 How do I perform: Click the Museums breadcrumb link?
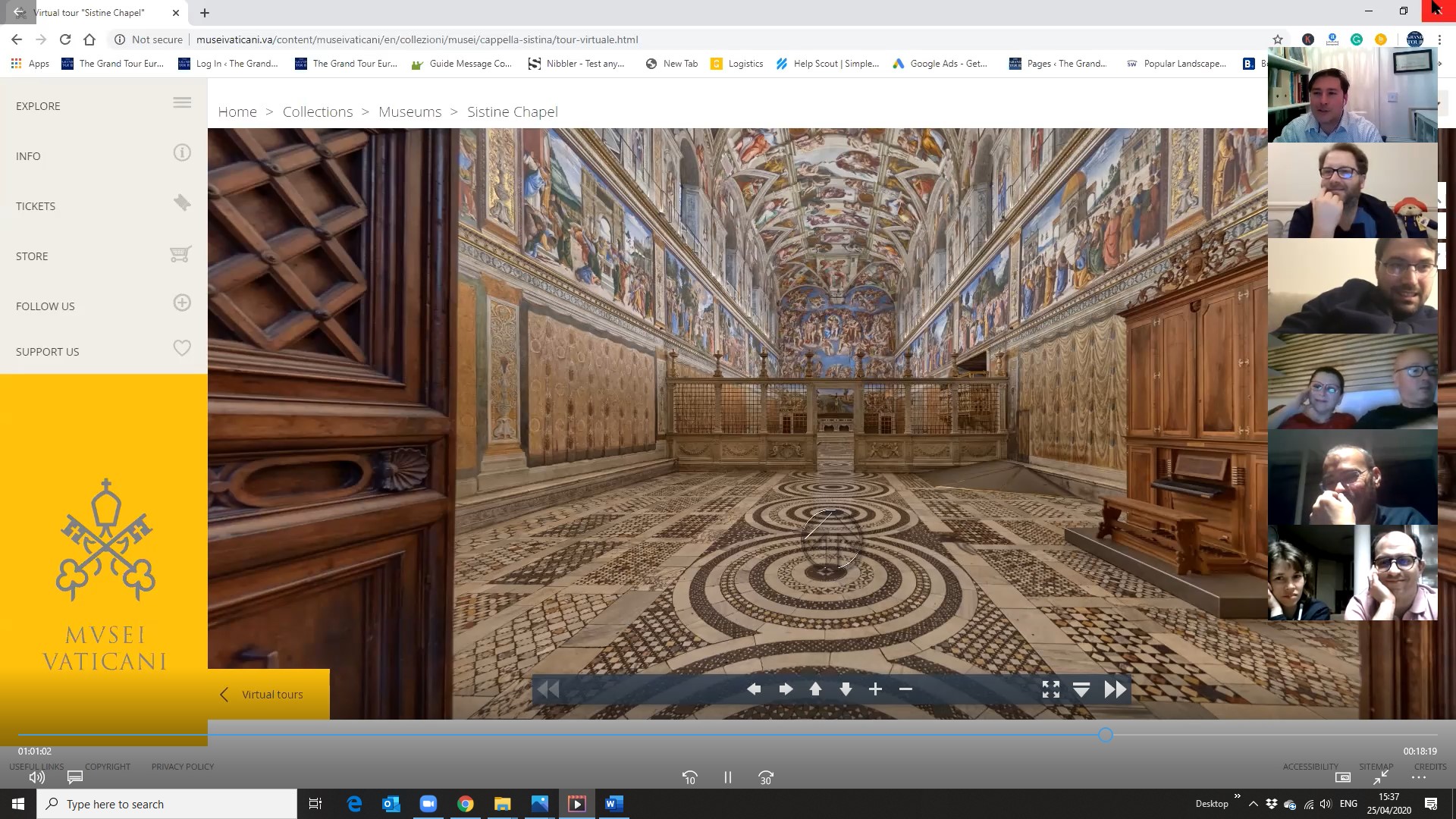(410, 111)
